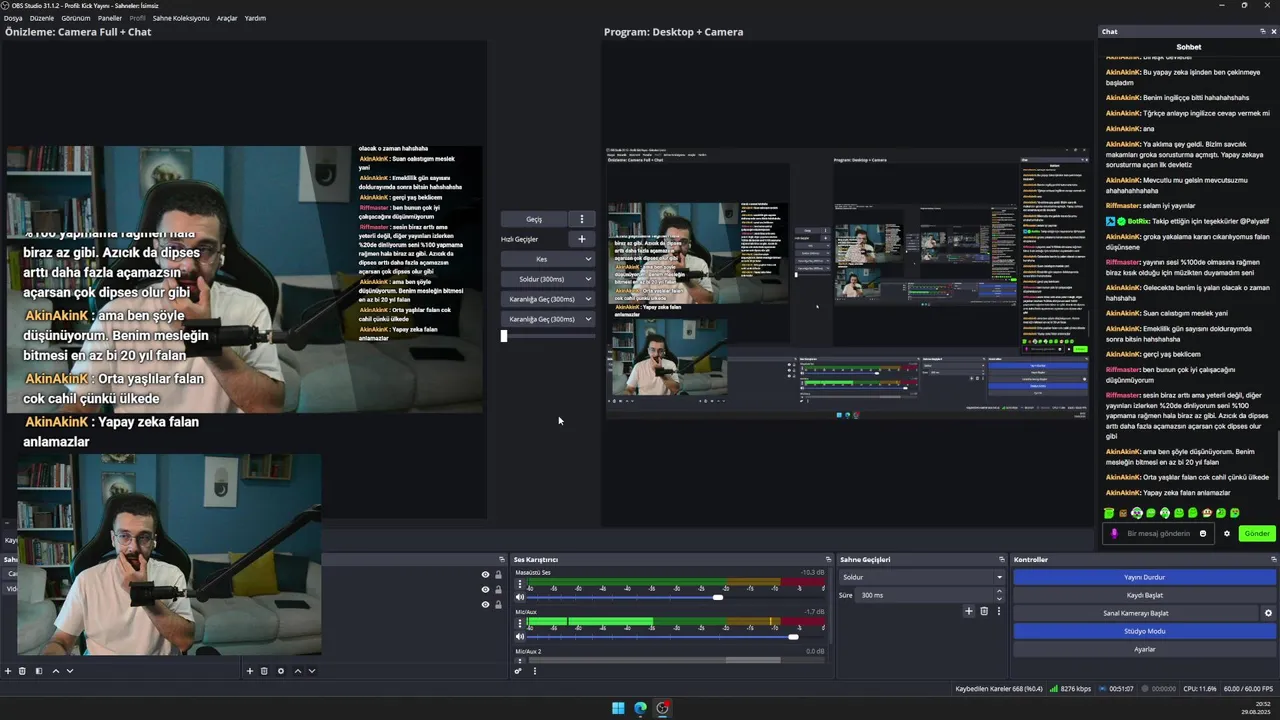Add a new source with plus icon
1280x720 pixels.
click(x=250, y=671)
